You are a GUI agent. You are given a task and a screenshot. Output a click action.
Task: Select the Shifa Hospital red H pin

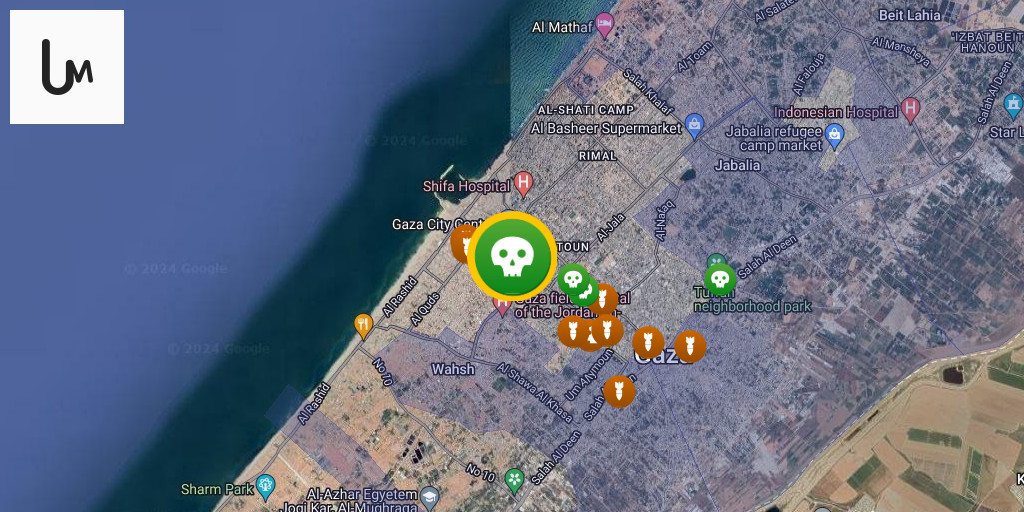[523, 184]
